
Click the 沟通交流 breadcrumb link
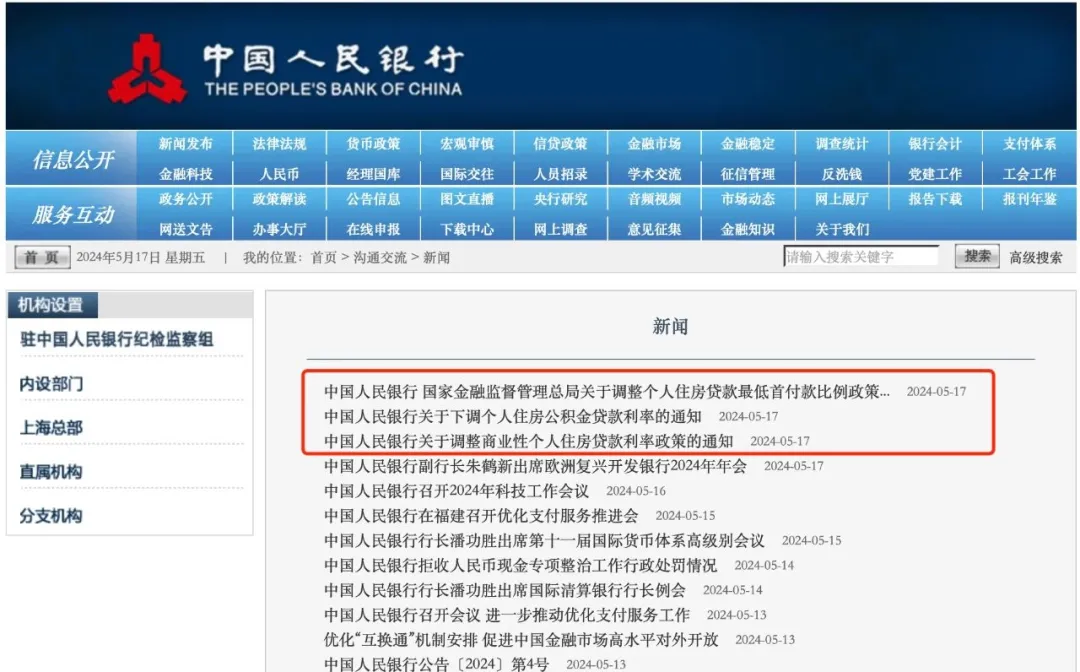(380, 258)
